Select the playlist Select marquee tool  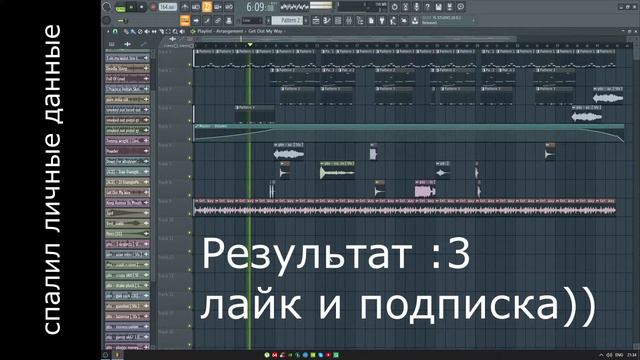(x=168, y=31)
